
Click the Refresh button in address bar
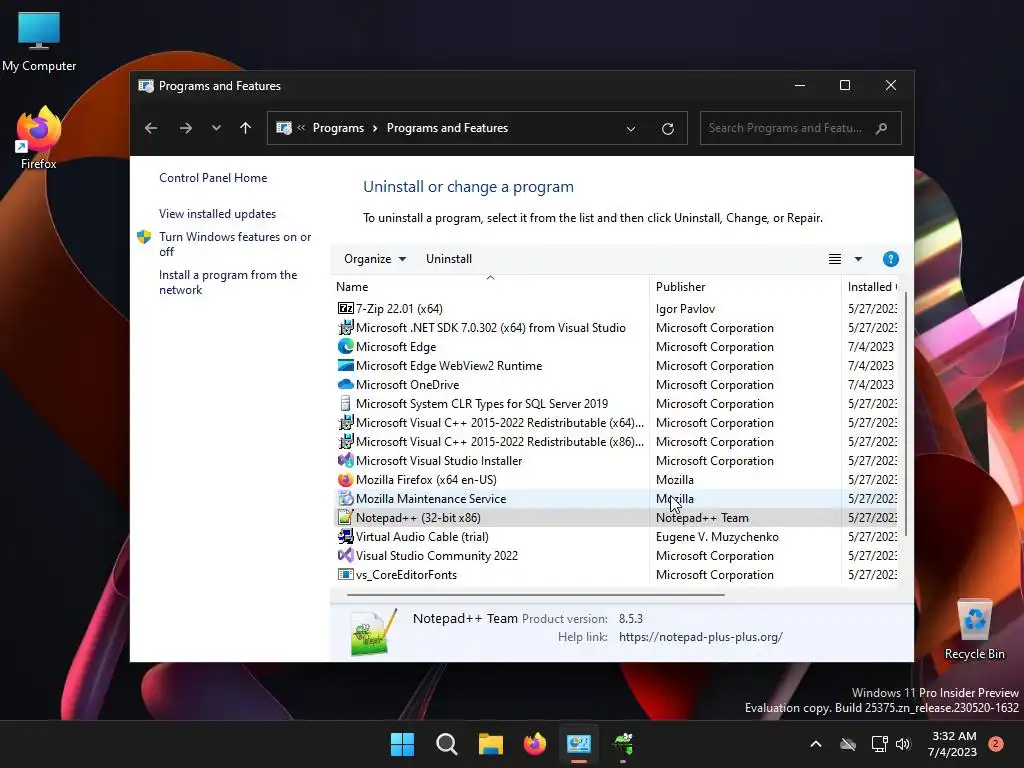pos(667,128)
